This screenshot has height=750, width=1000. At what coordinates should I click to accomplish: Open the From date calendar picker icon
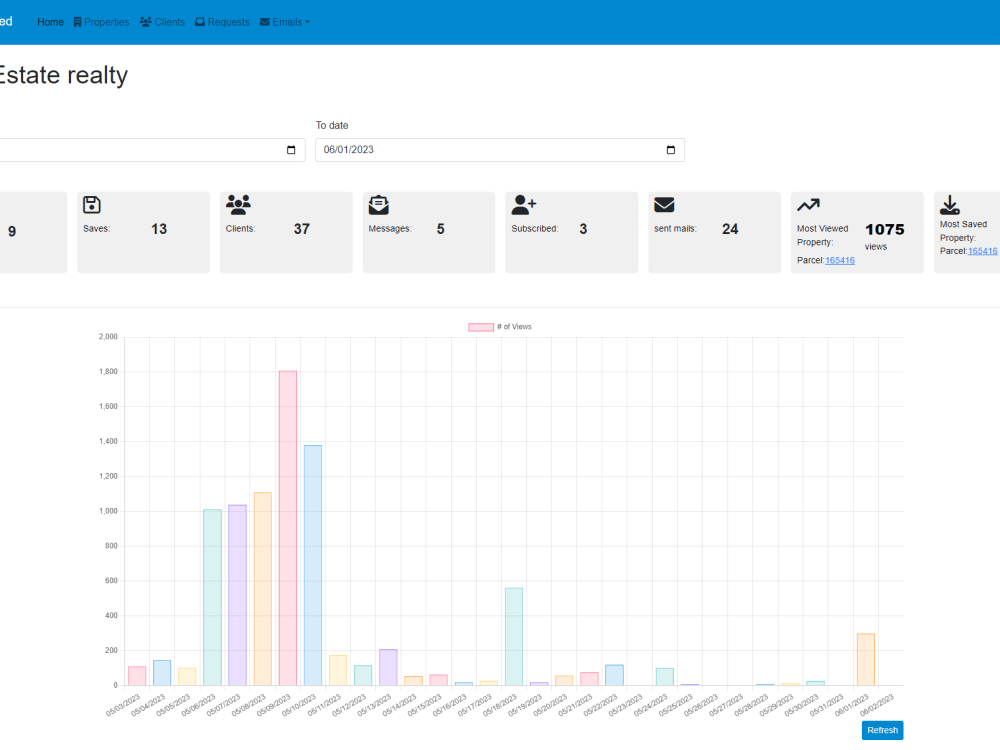point(291,150)
